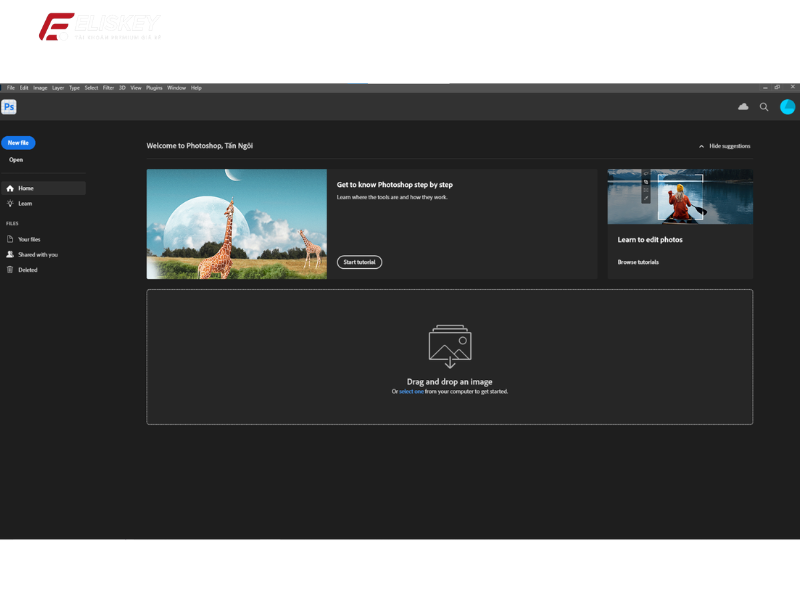Click the Ps home screen icon

point(10,107)
